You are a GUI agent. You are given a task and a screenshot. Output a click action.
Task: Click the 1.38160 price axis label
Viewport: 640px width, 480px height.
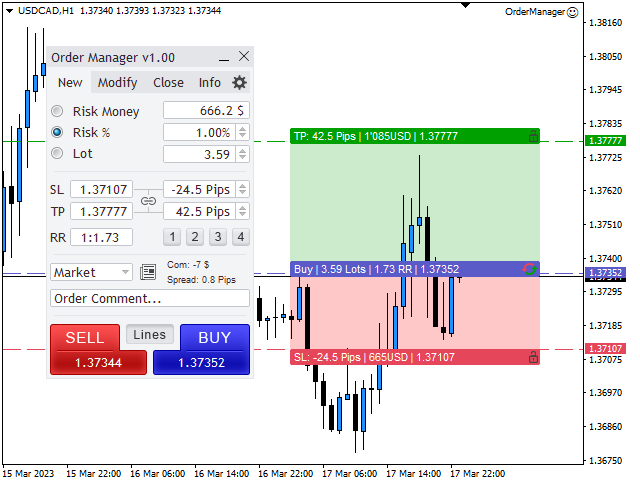605,23
